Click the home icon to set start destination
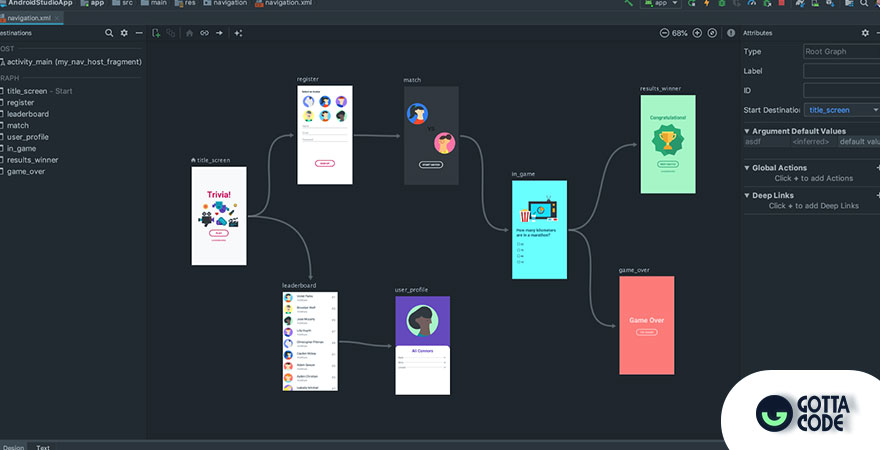 pyautogui.click(x=190, y=33)
